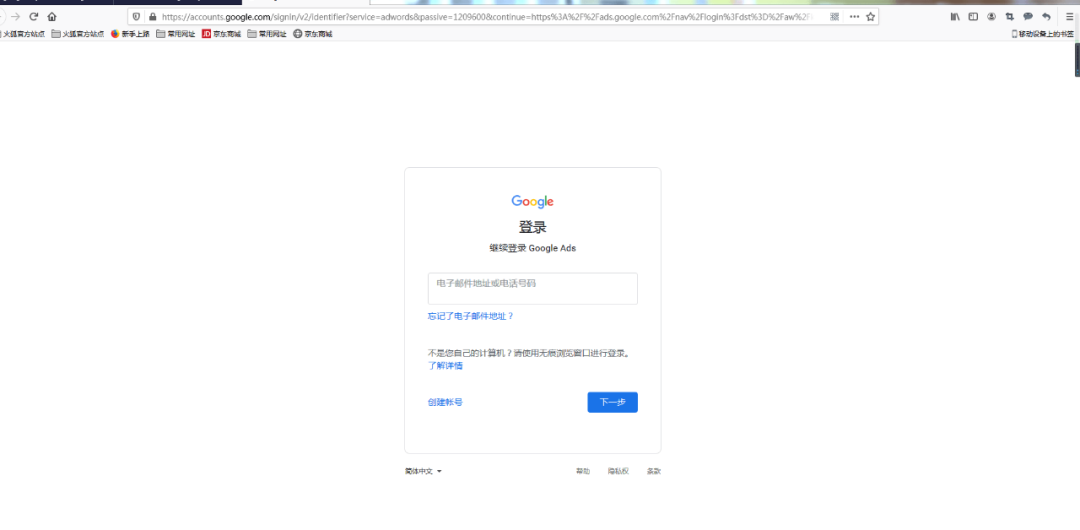1080x530 pixels.
Task: Click 忘记了电子邮件地址 link
Action: pos(470,316)
